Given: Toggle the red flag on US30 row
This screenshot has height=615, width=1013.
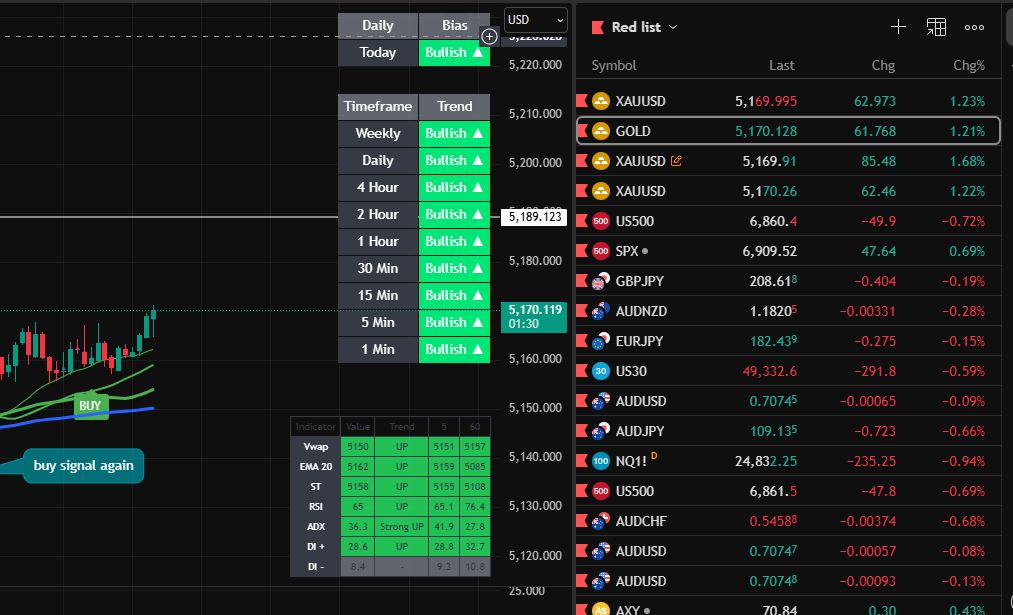Looking at the screenshot, I should 582,371.
